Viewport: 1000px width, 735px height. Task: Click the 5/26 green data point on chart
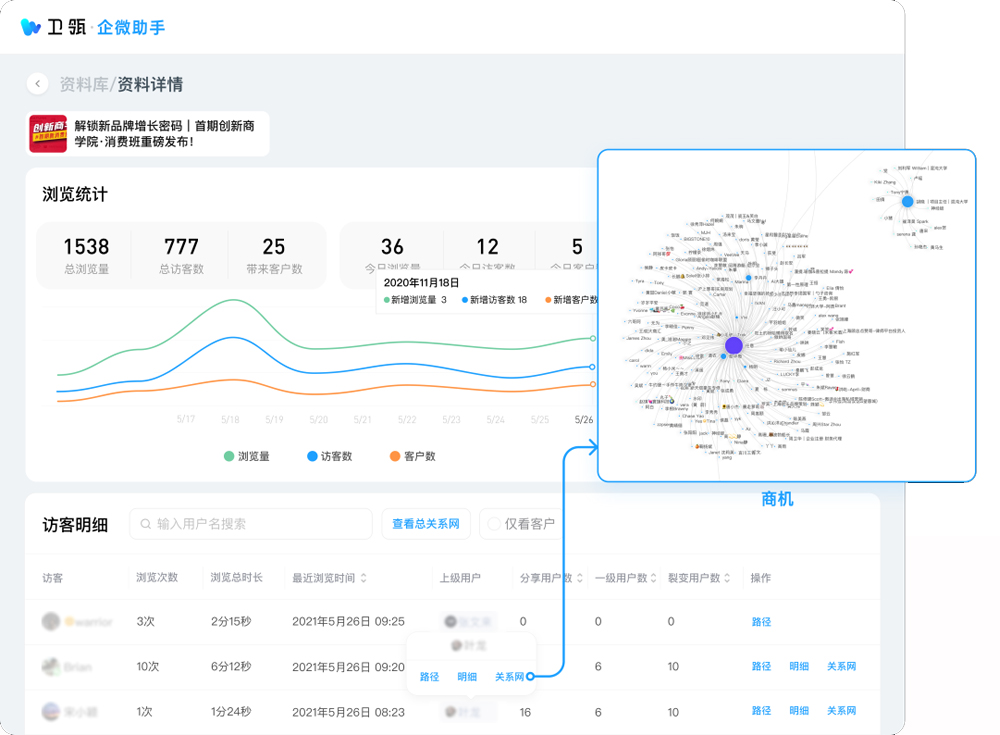(593, 339)
